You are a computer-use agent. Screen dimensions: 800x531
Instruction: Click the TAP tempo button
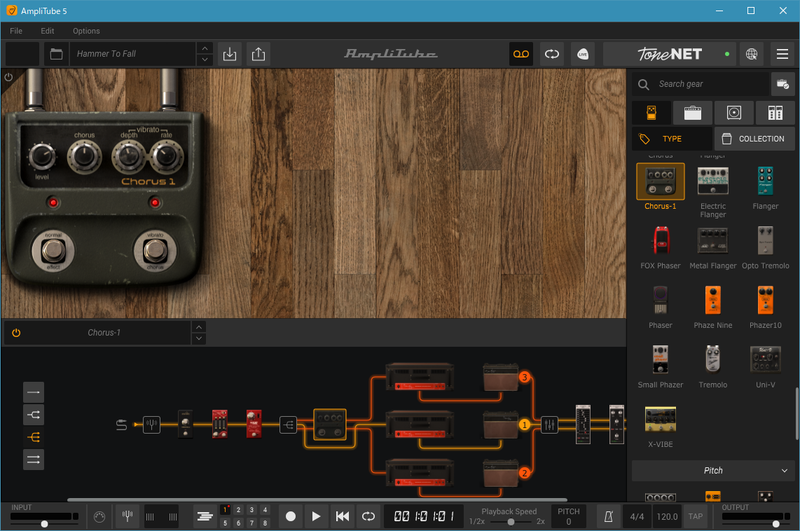(695, 517)
